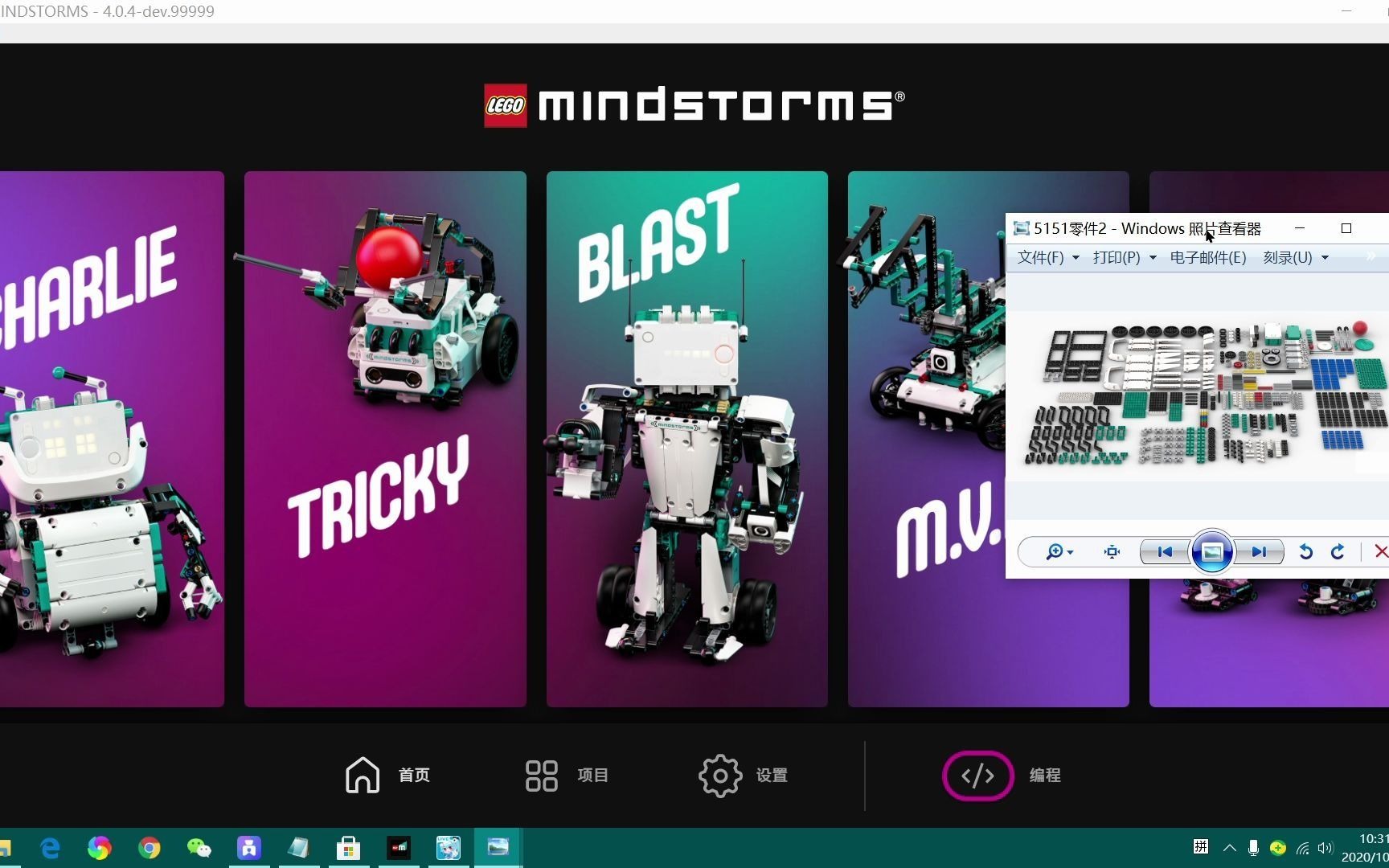Open network Wi-Fi tray icon
Image resolution: width=1389 pixels, height=868 pixels.
tap(1302, 848)
